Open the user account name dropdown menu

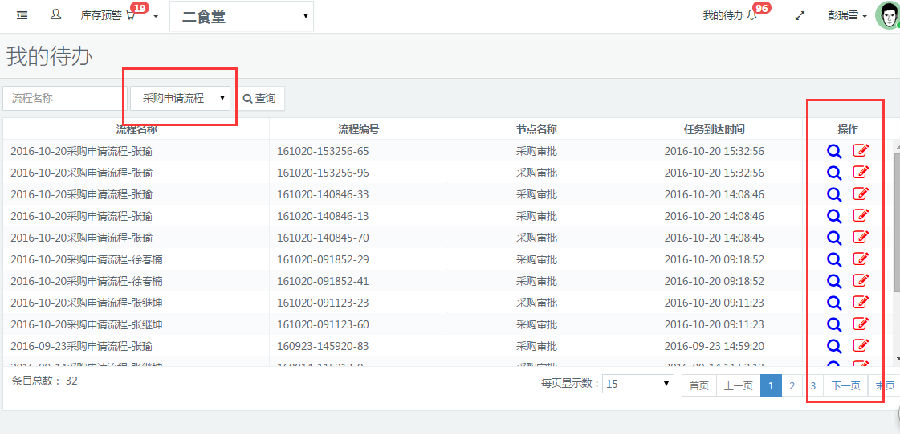tap(847, 16)
